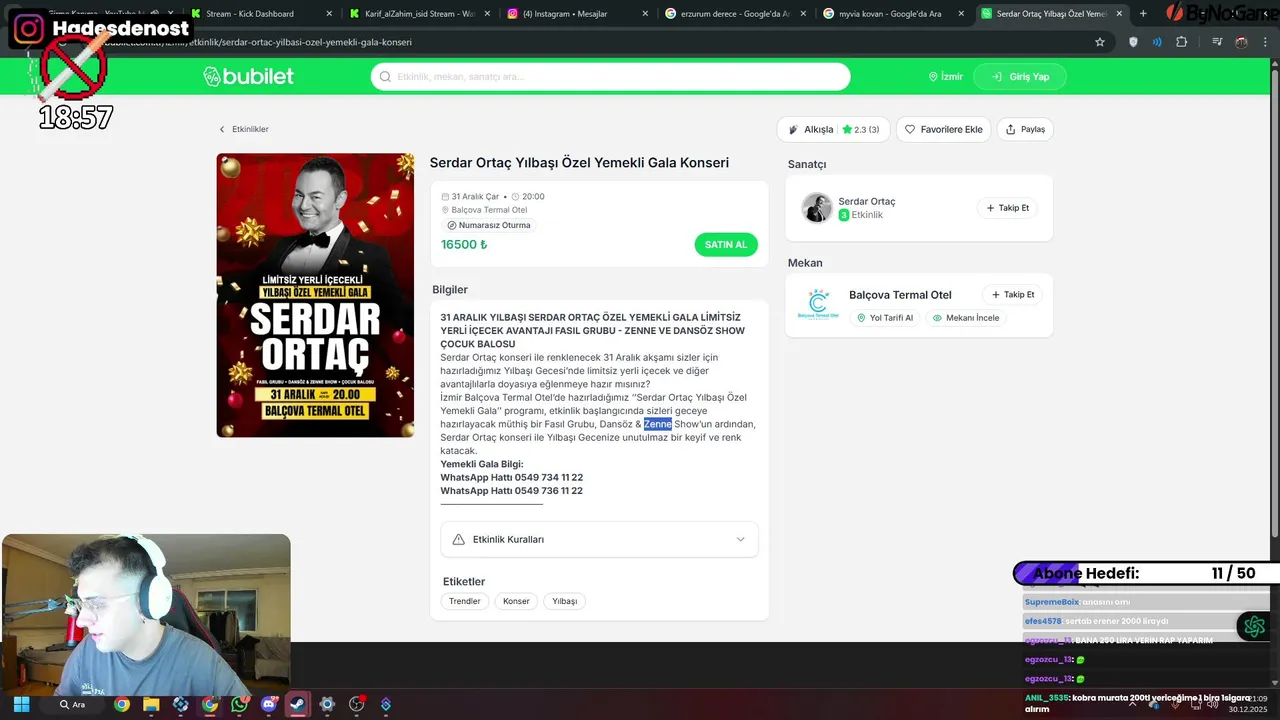1280x720 pixels.
Task: Click the WhatsApp Hattı 0549 734 11 22 number
Action: coord(512,478)
